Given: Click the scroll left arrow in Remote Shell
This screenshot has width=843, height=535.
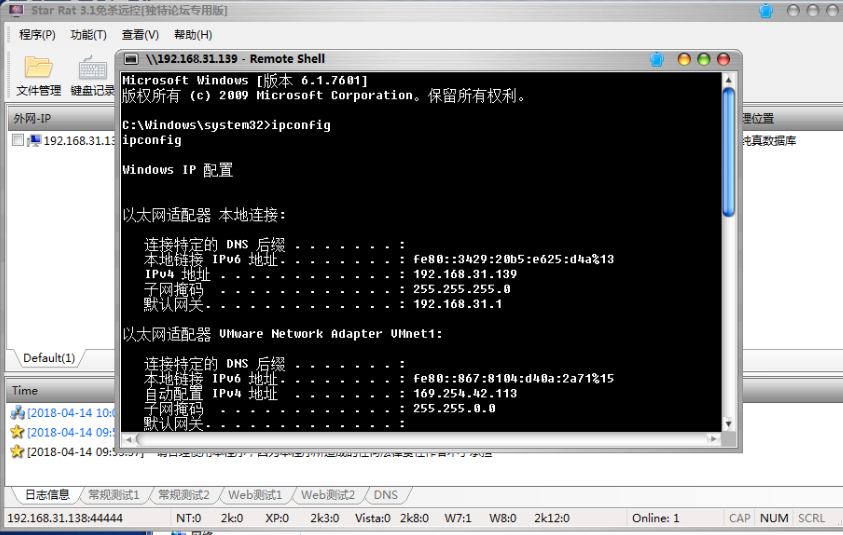Looking at the screenshot, I should pos(128,439).
